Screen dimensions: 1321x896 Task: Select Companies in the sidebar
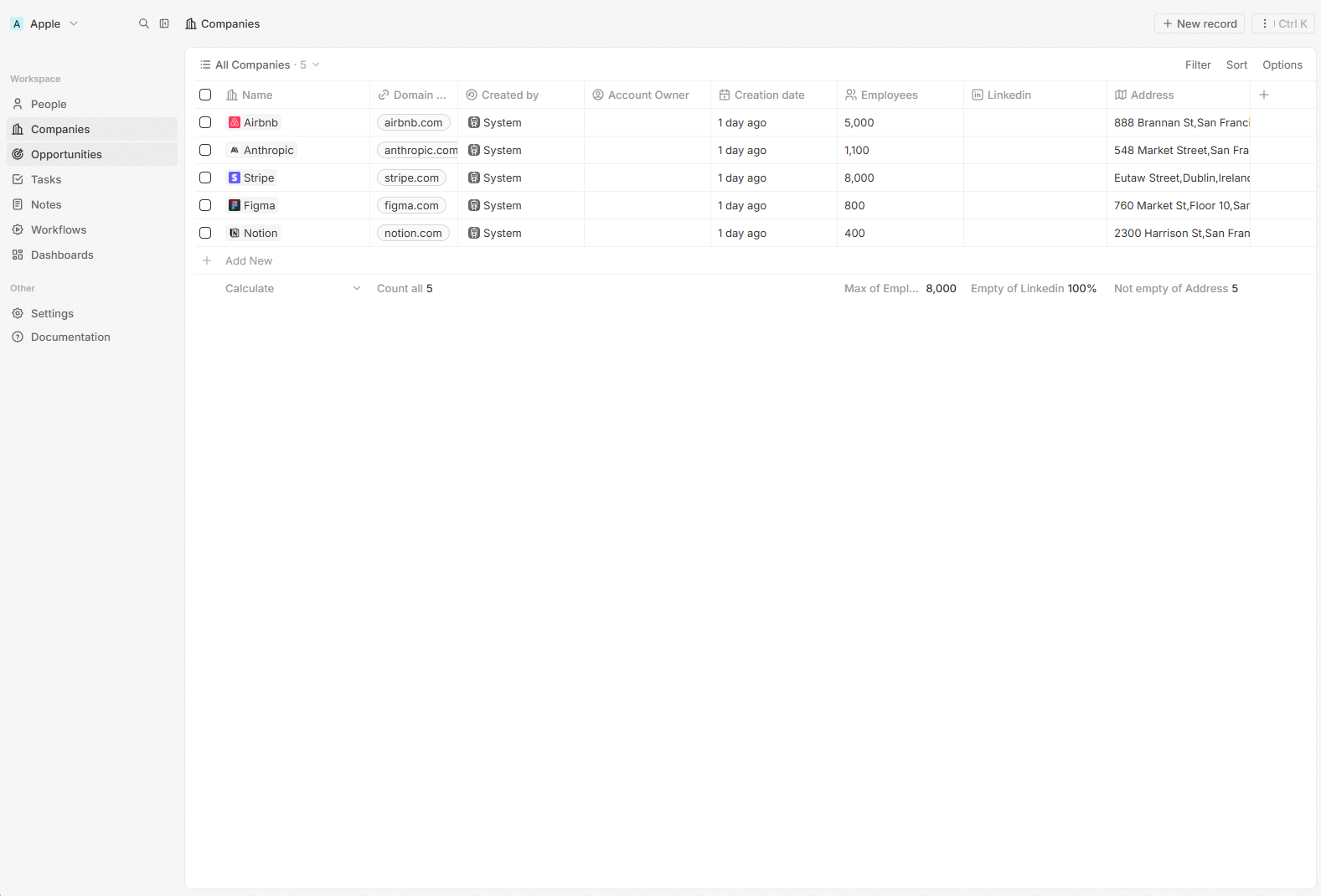pyautogui.click(x=92, y=129)
